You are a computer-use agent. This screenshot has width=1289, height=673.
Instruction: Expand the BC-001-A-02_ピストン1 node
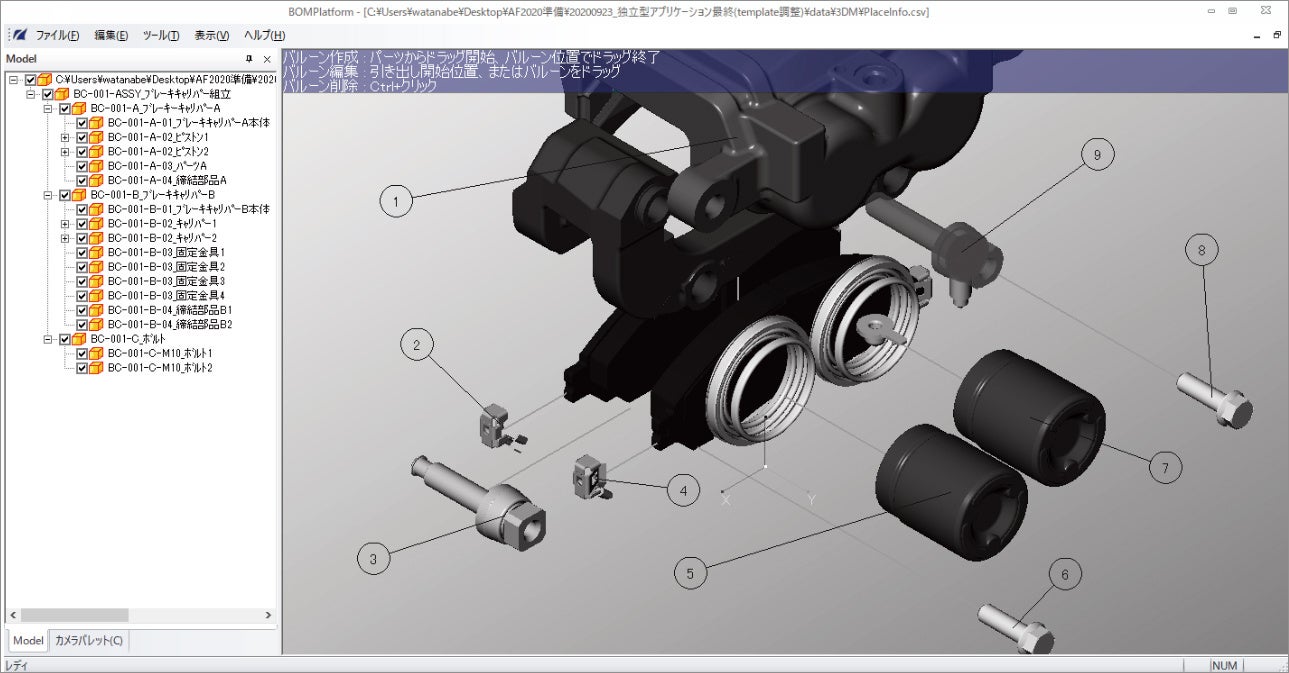pos(65,137)
